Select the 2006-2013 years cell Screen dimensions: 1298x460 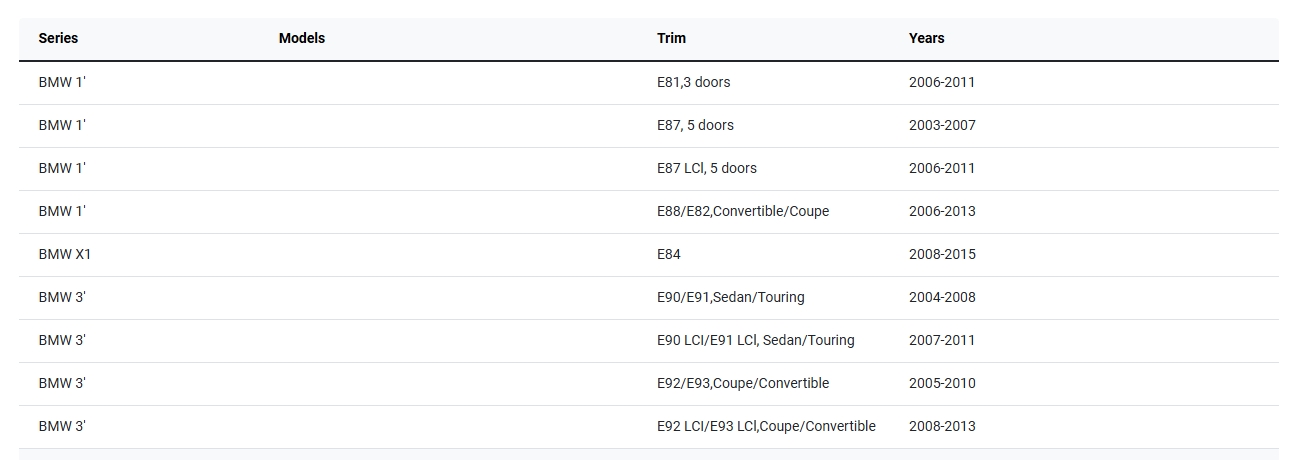click(941, 211)
